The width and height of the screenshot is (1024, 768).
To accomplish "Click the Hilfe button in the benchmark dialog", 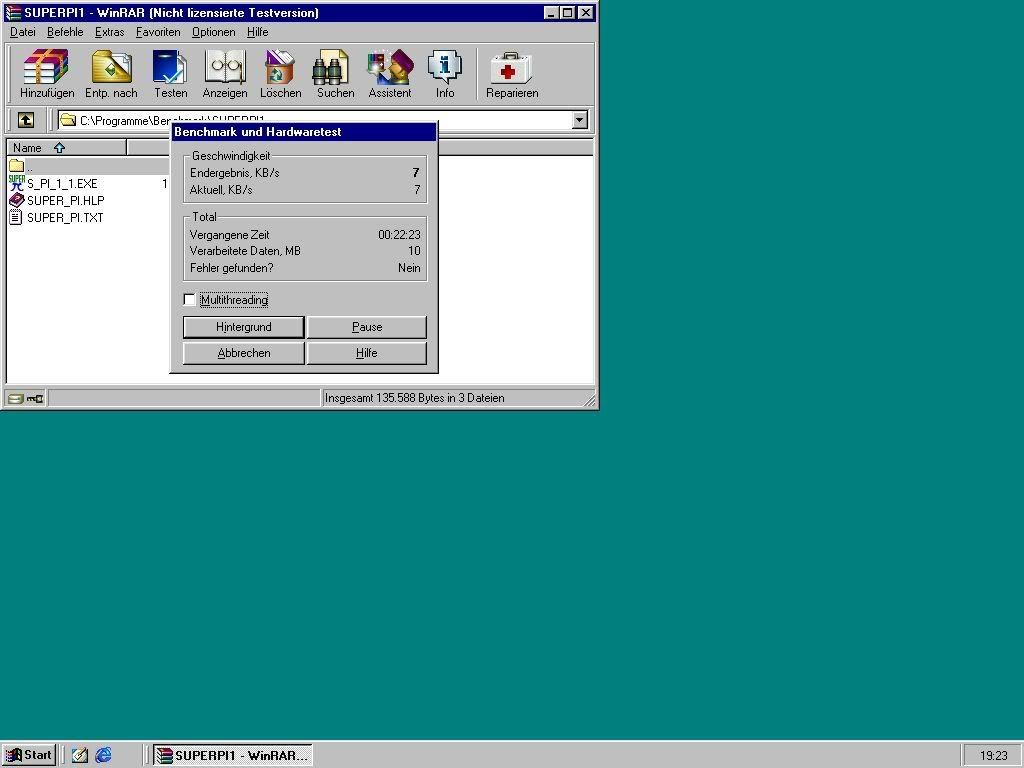I will pos(366,353).
